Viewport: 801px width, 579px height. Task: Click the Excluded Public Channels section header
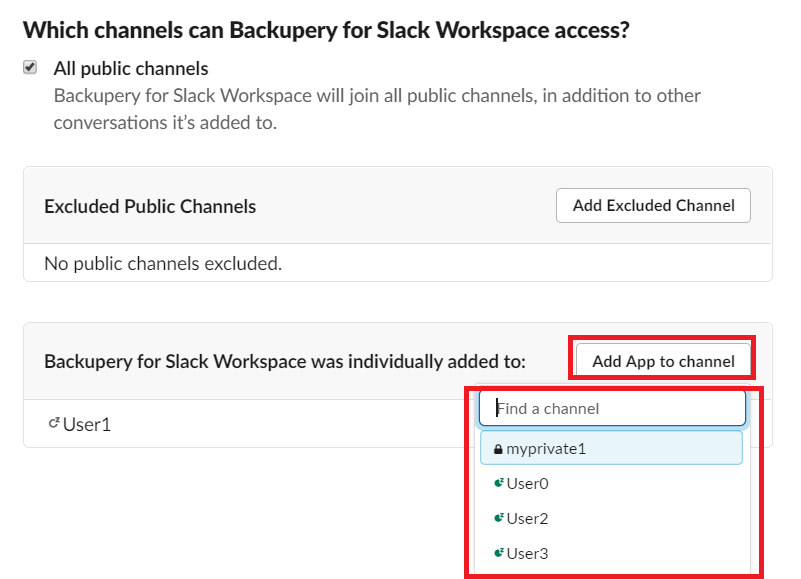[x=150, y=205]
